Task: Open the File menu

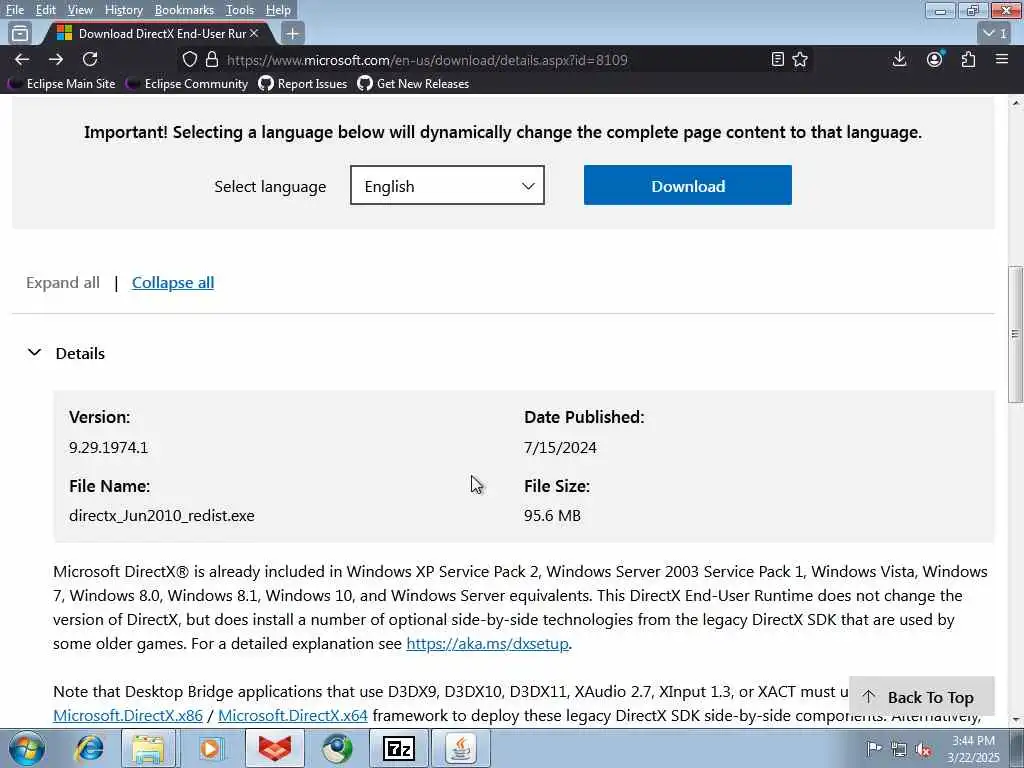Action: [x=14, y=10]
